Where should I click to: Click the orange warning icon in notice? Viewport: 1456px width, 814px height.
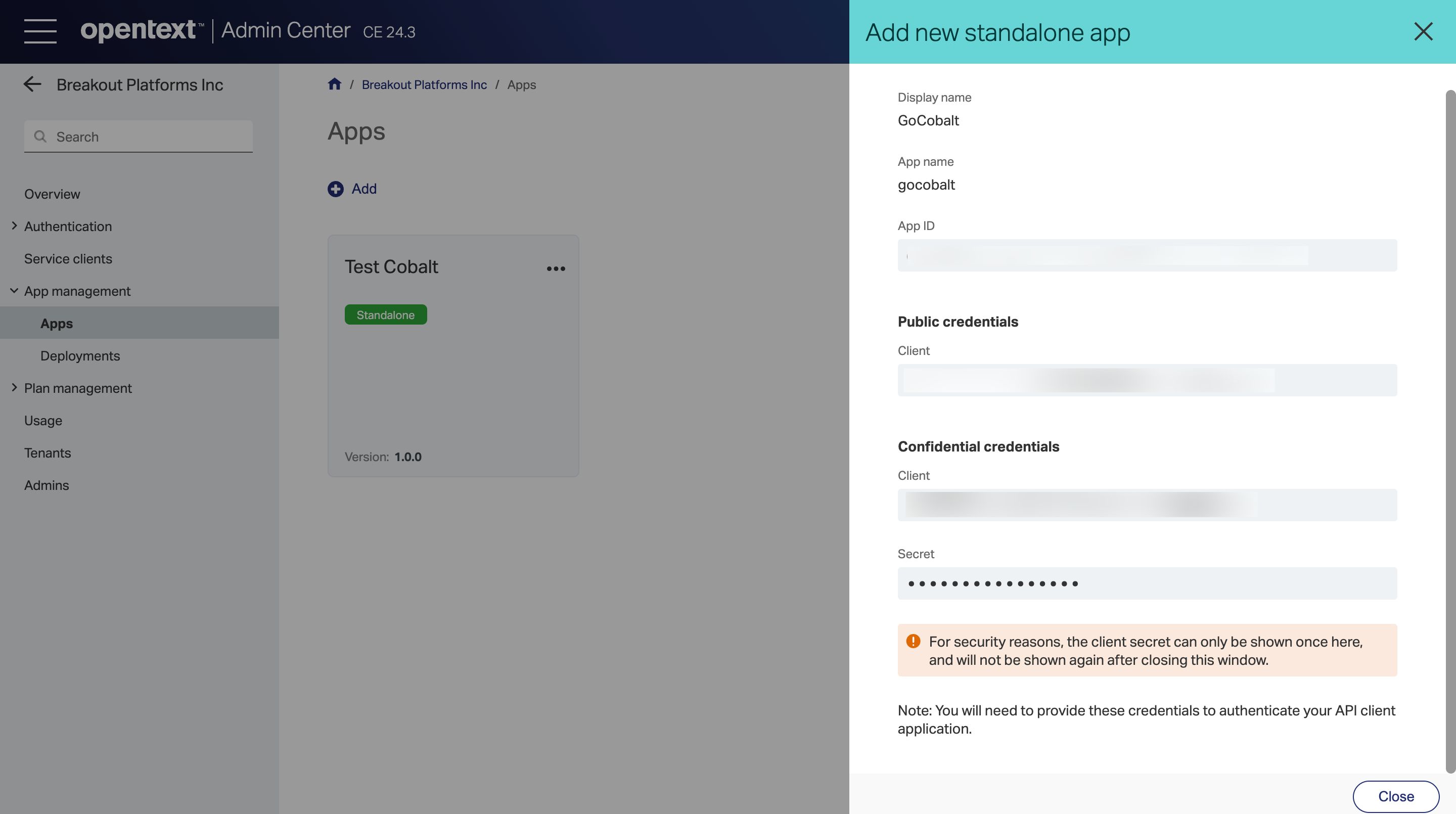click(x=913, y=641)
